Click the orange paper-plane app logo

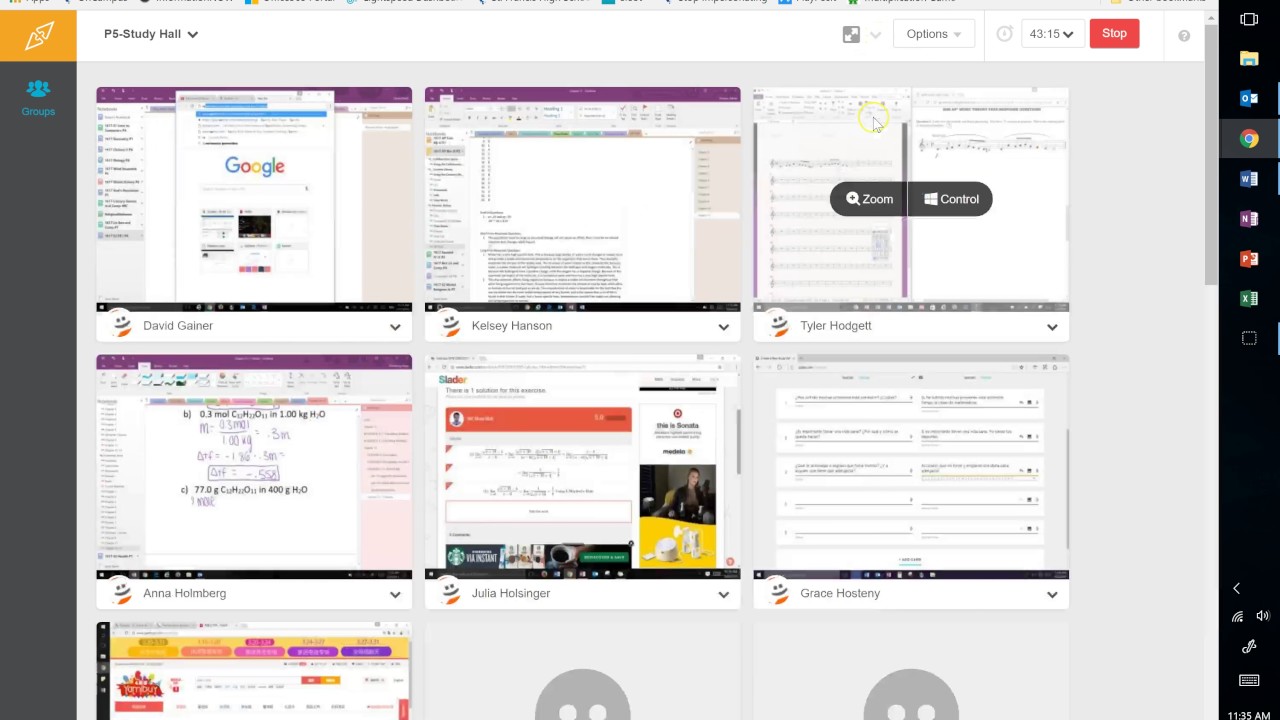tap(38, 35)
